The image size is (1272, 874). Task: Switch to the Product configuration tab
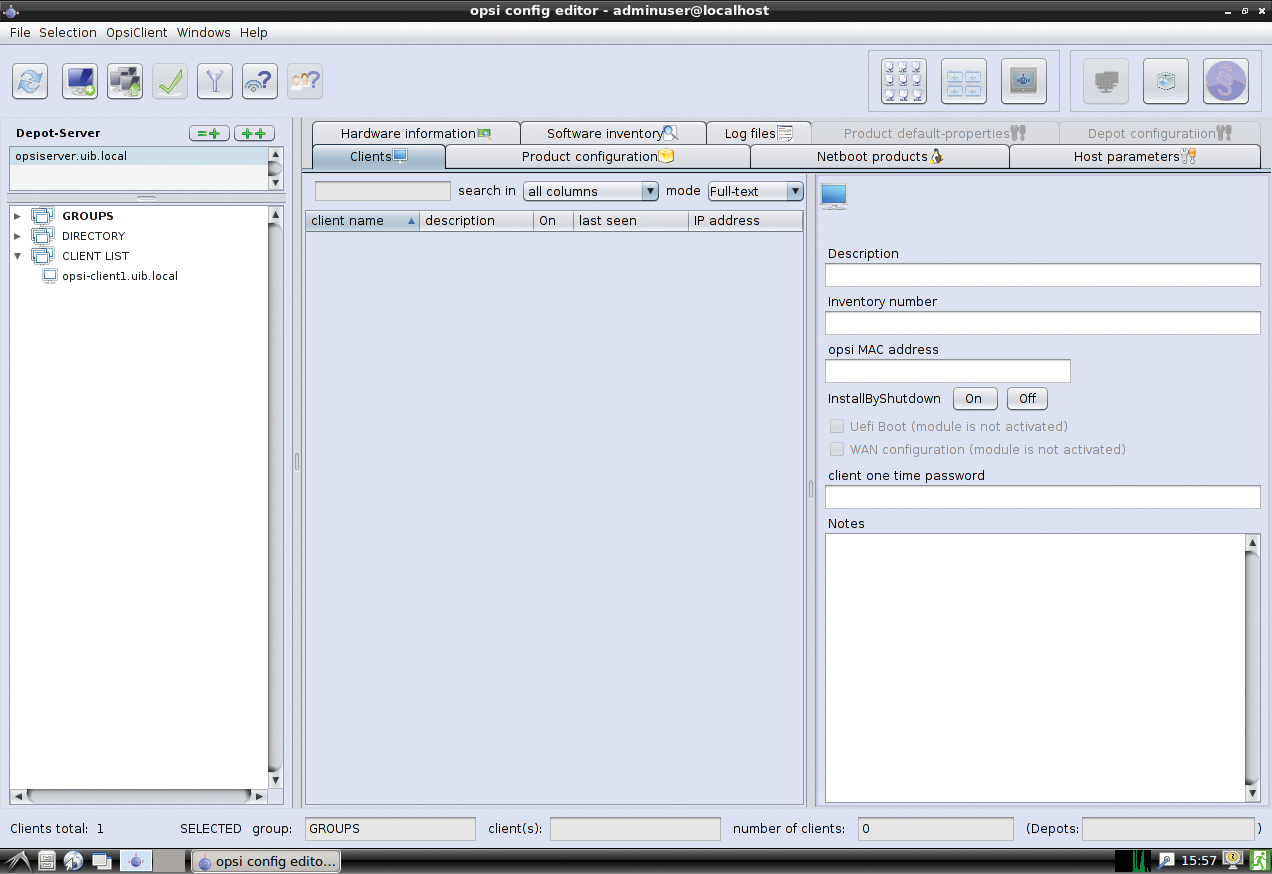(x=597, y=157)
